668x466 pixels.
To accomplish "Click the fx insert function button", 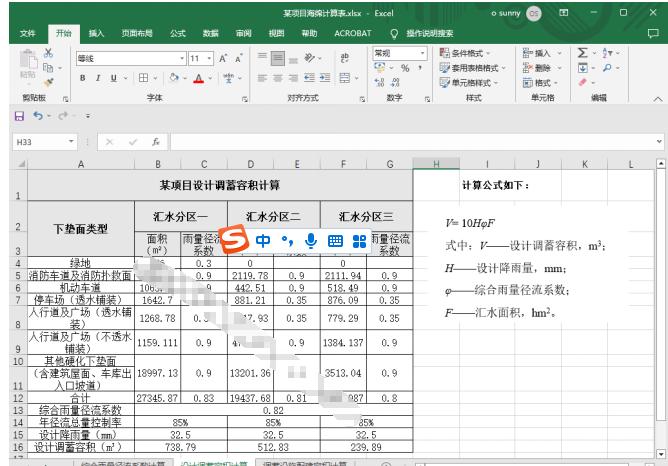I will pyautogui.click(x=156, y=142).
